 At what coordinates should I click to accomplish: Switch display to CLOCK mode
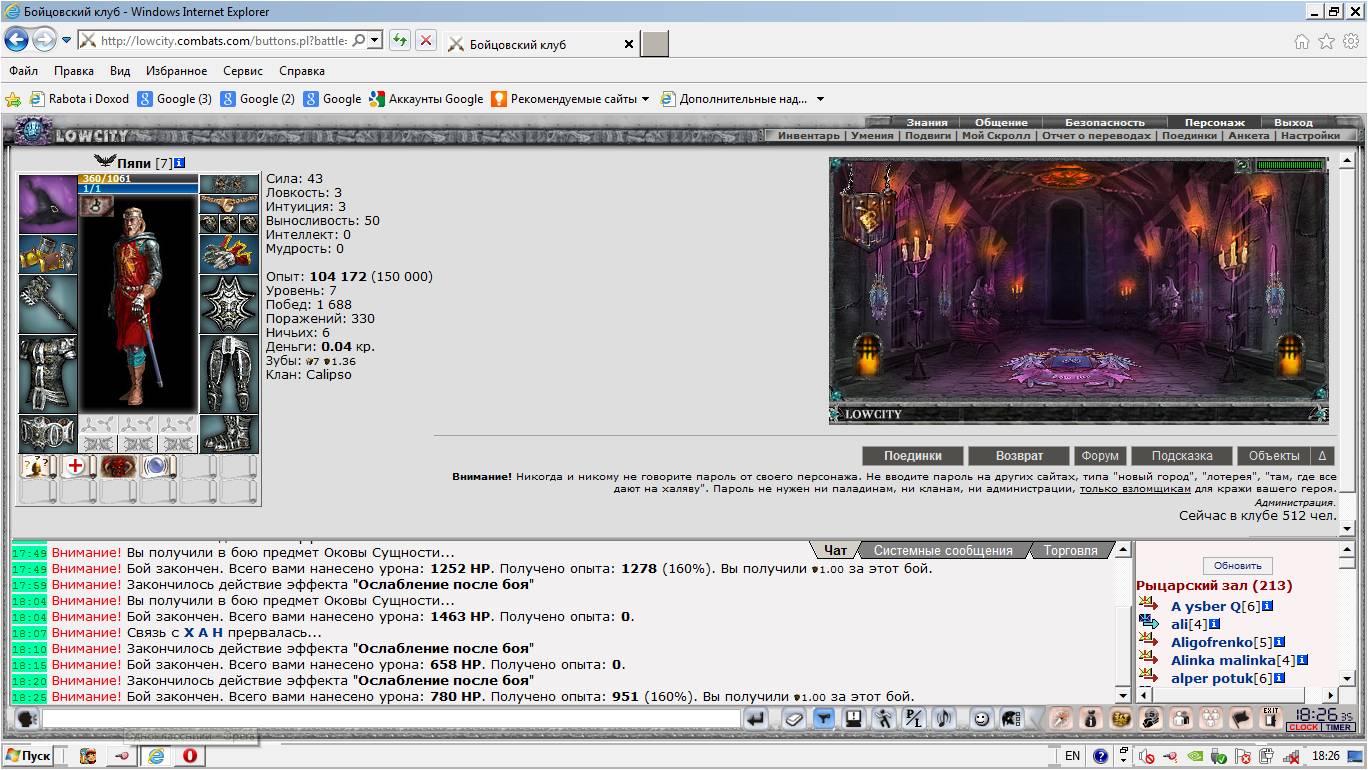[x=1303, y=727]
